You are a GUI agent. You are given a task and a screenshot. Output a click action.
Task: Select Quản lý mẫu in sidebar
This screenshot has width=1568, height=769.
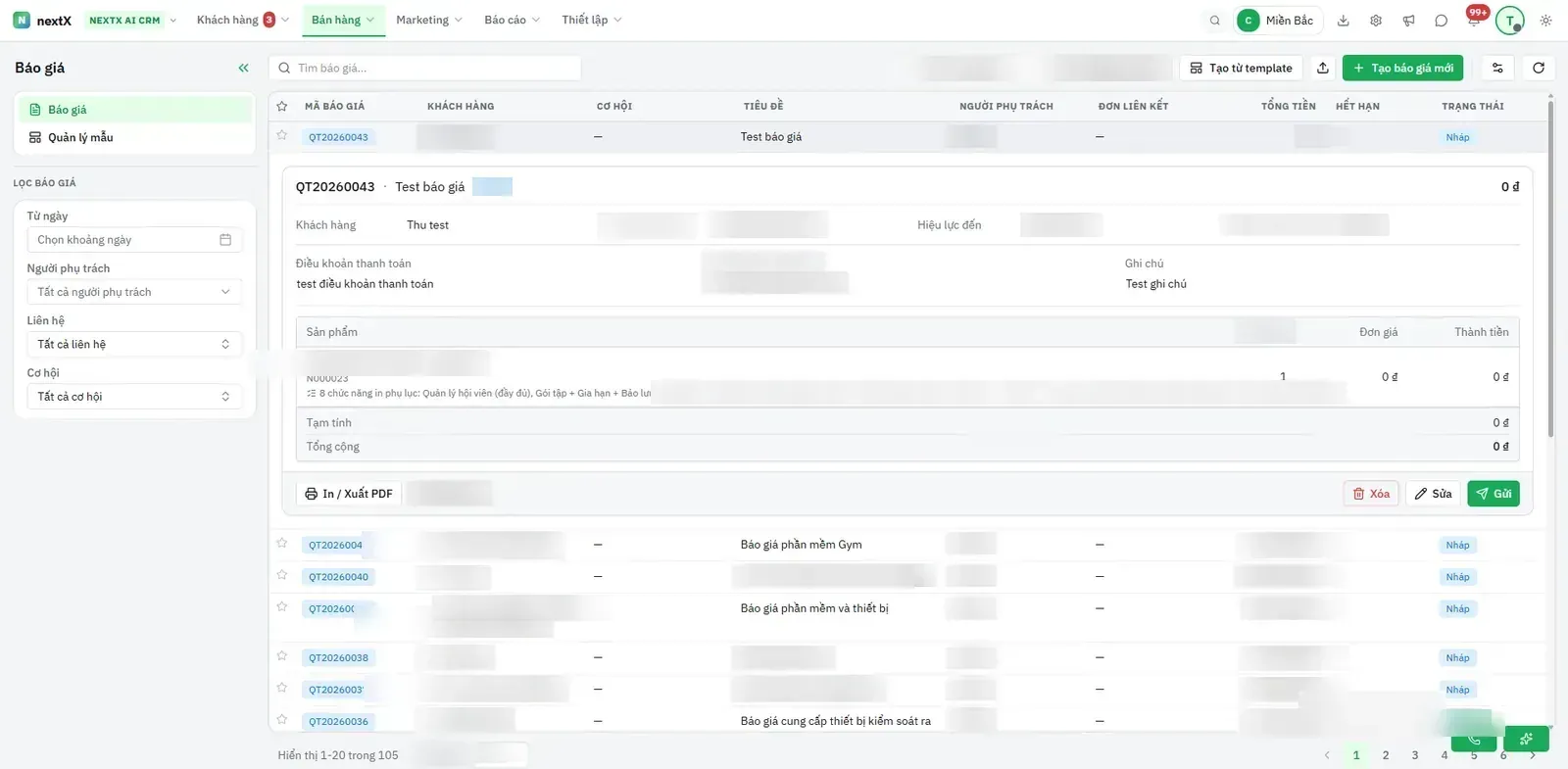pyautogui.click(x=80, y=137)
